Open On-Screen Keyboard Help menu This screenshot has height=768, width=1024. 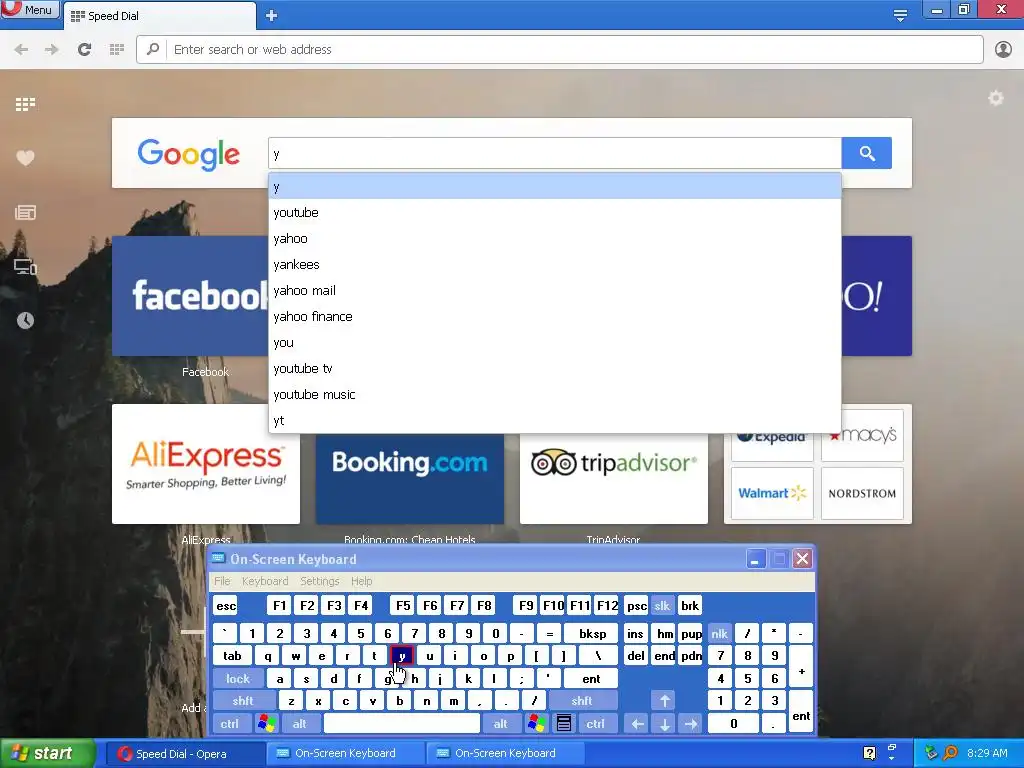361,581
